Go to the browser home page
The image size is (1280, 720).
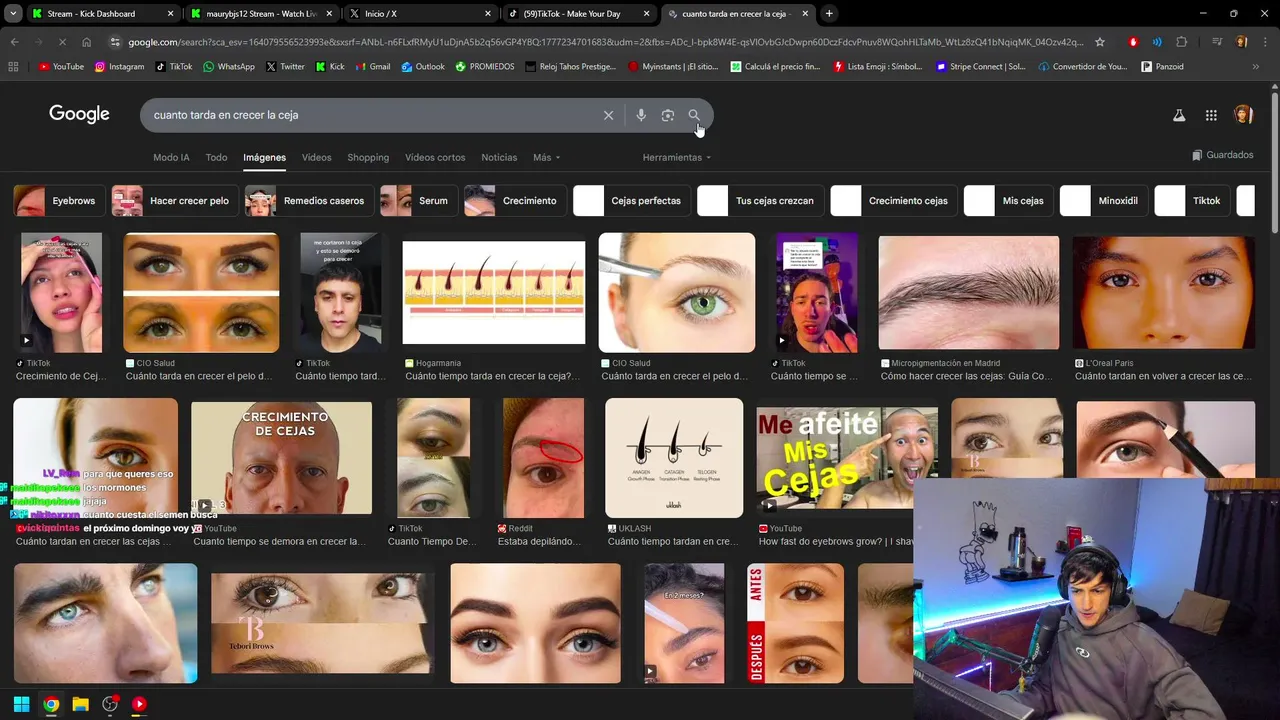[x=86, y=42]
